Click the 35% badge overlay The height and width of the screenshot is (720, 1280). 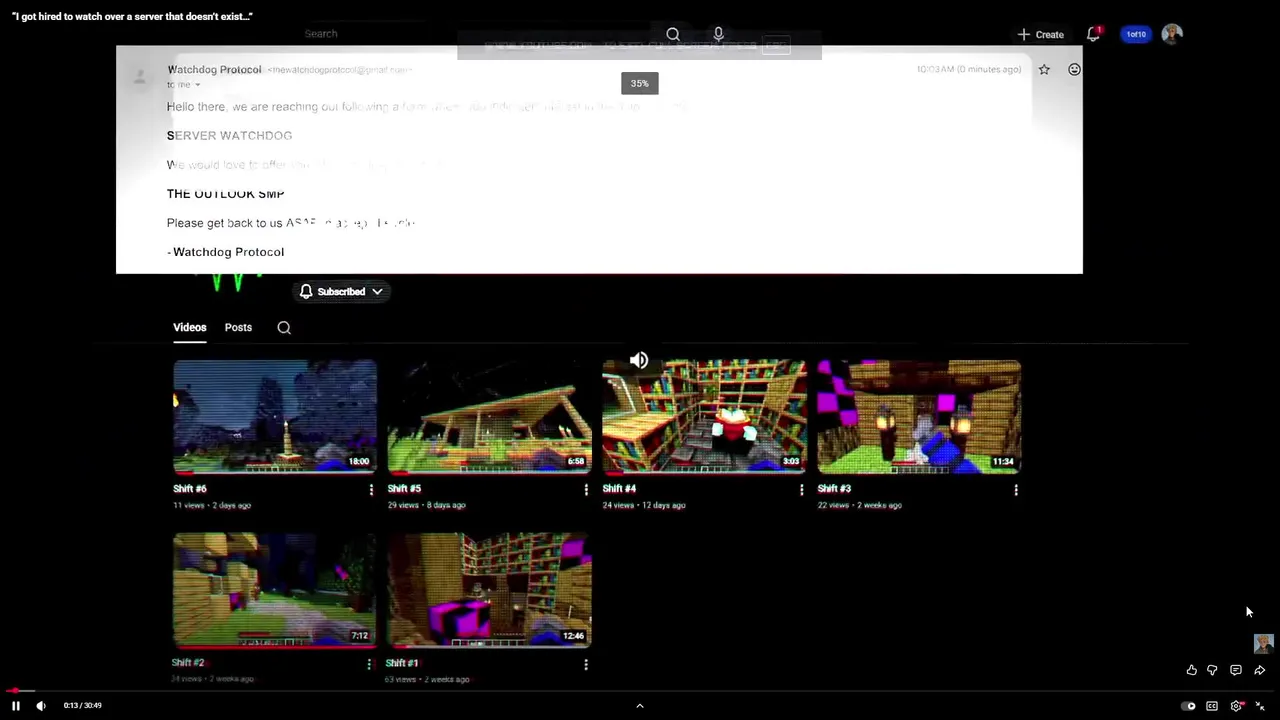coord(639,84)
